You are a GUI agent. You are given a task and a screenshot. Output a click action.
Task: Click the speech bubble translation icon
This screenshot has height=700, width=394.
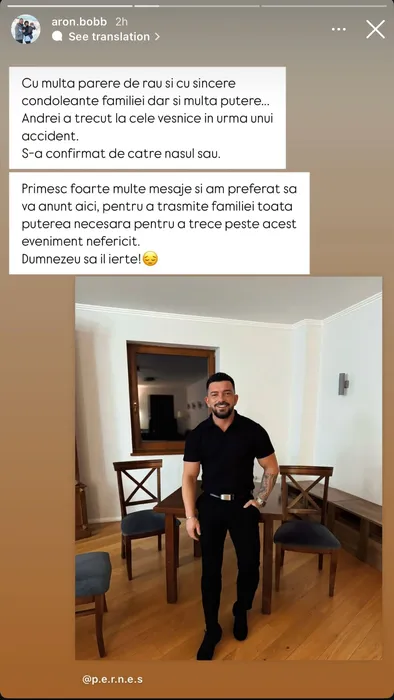(x=57, y=37)
